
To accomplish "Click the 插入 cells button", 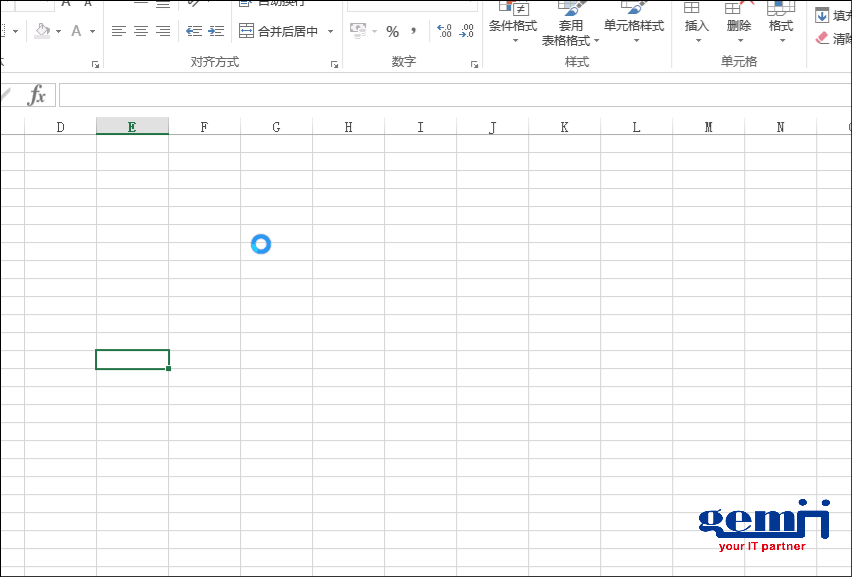I will 696,27.
